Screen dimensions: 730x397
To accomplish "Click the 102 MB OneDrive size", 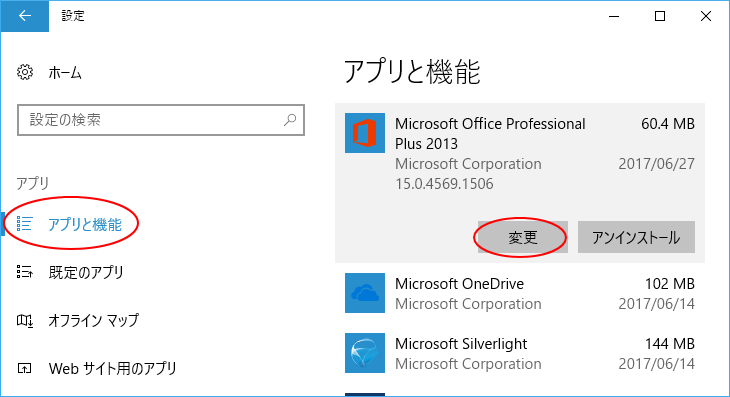I will pyautogui.click(x=669, y=283).
